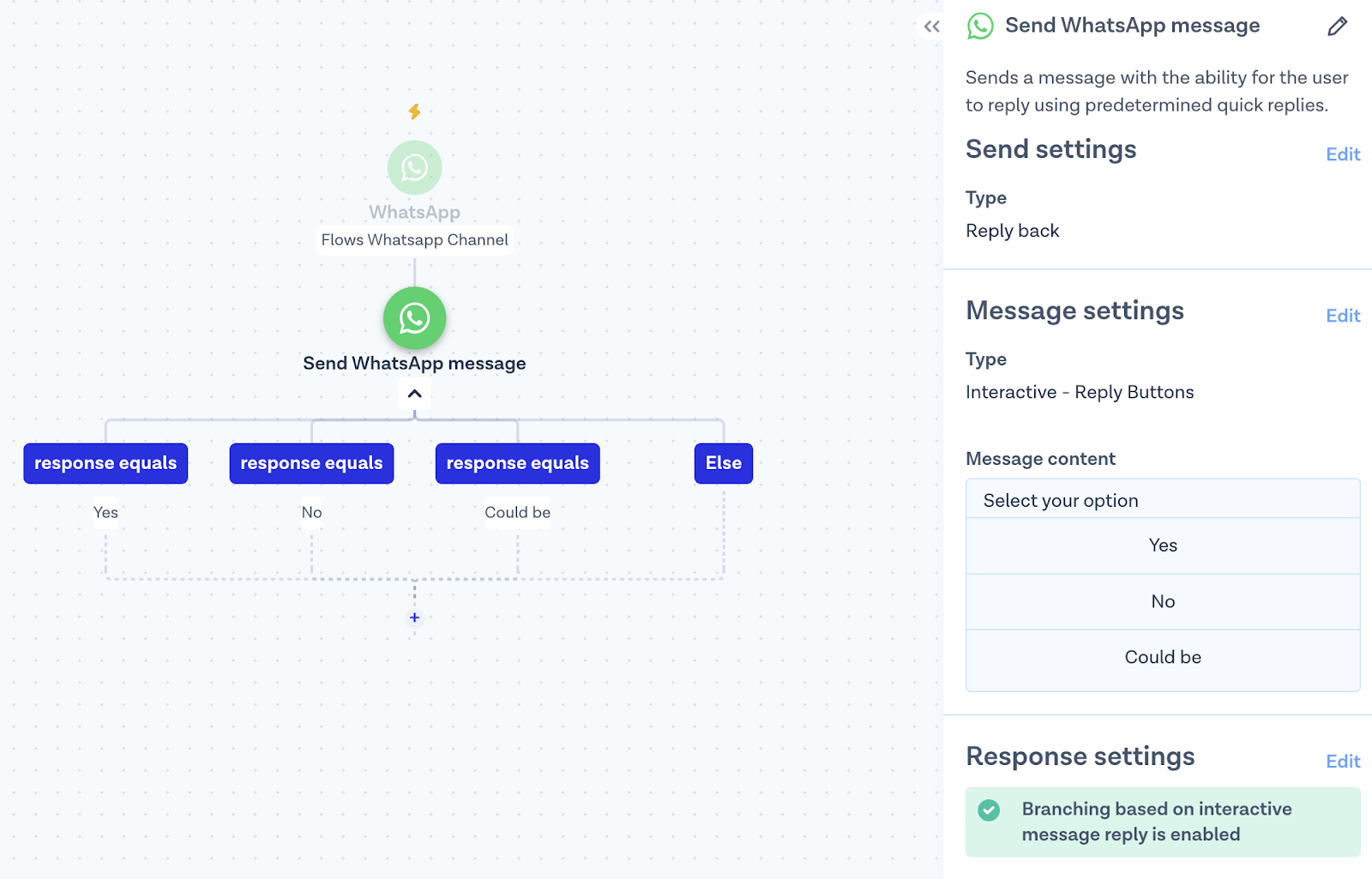This screenshot has height=879, width=1372.
Task: Click the green checkmark in branching notice
Action: point(989,810)
